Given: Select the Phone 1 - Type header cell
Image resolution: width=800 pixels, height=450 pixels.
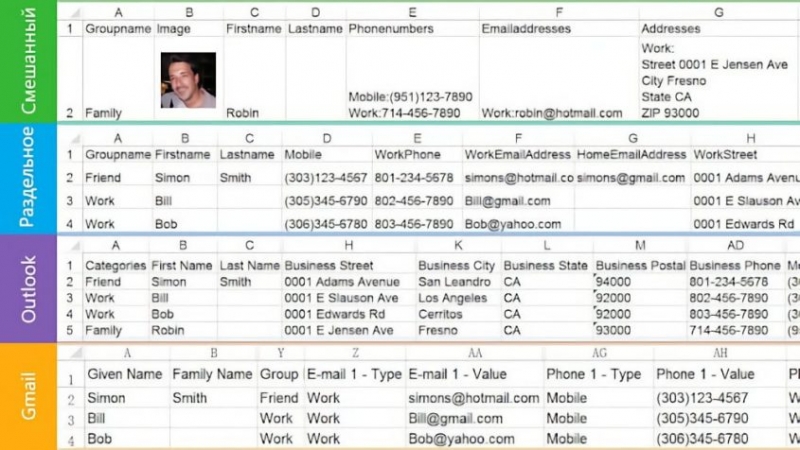Looking at the screenshot, I should pyautogui.click(x=598, y=374).
